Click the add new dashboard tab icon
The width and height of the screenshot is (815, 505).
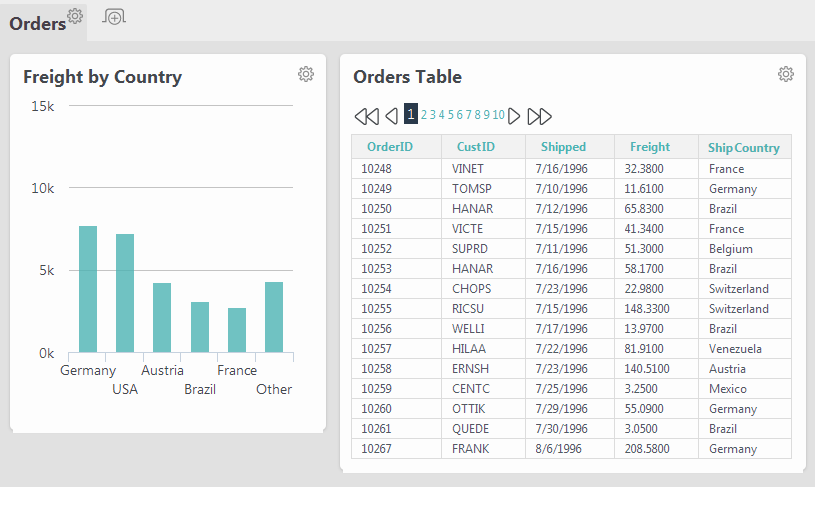[x=114, y=17]
